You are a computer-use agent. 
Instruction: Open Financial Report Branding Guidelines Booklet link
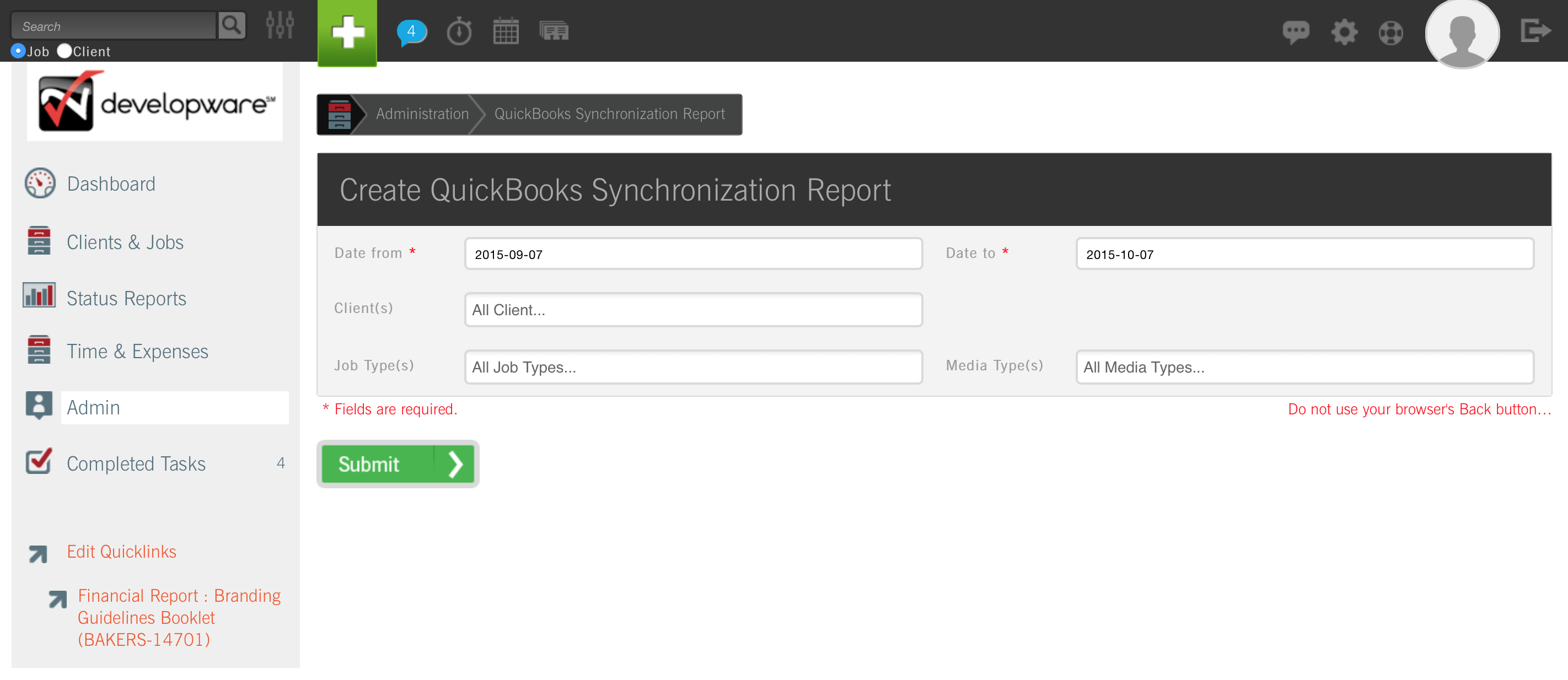coord(180,617)
